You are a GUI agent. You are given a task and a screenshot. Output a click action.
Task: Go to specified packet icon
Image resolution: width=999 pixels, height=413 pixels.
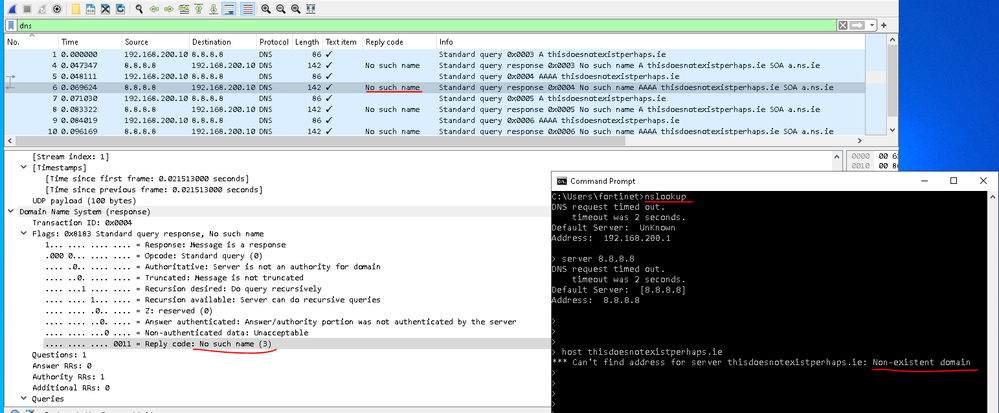click(x=183, y=9)
